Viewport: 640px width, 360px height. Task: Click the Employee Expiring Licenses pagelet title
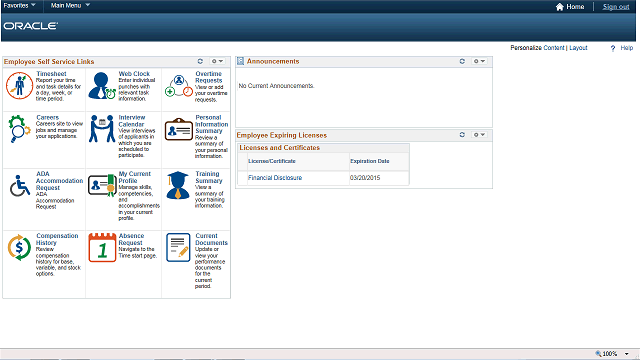pos(282,135)
